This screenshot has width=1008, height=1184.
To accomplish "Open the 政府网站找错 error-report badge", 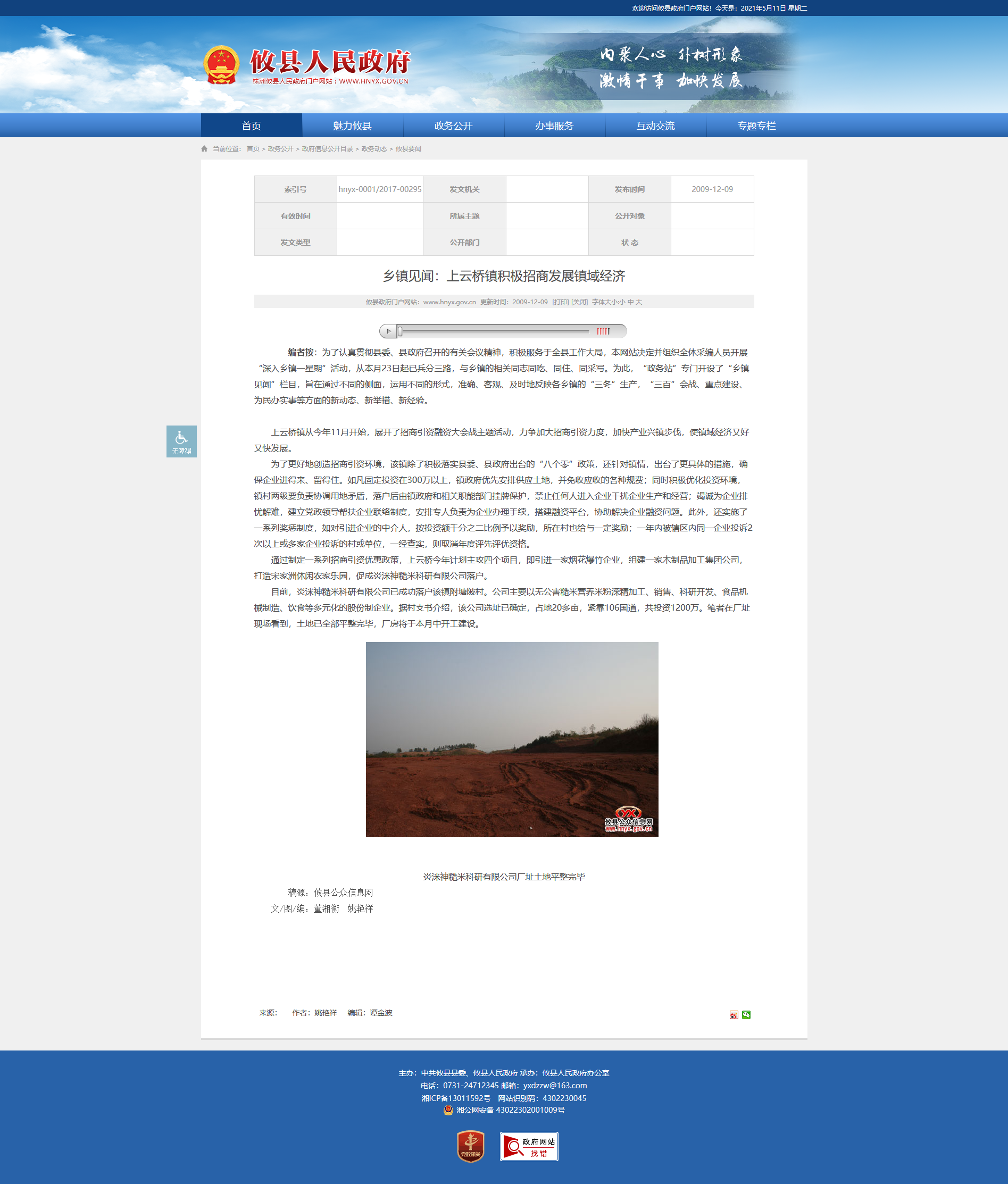I will click(529, 1146).
